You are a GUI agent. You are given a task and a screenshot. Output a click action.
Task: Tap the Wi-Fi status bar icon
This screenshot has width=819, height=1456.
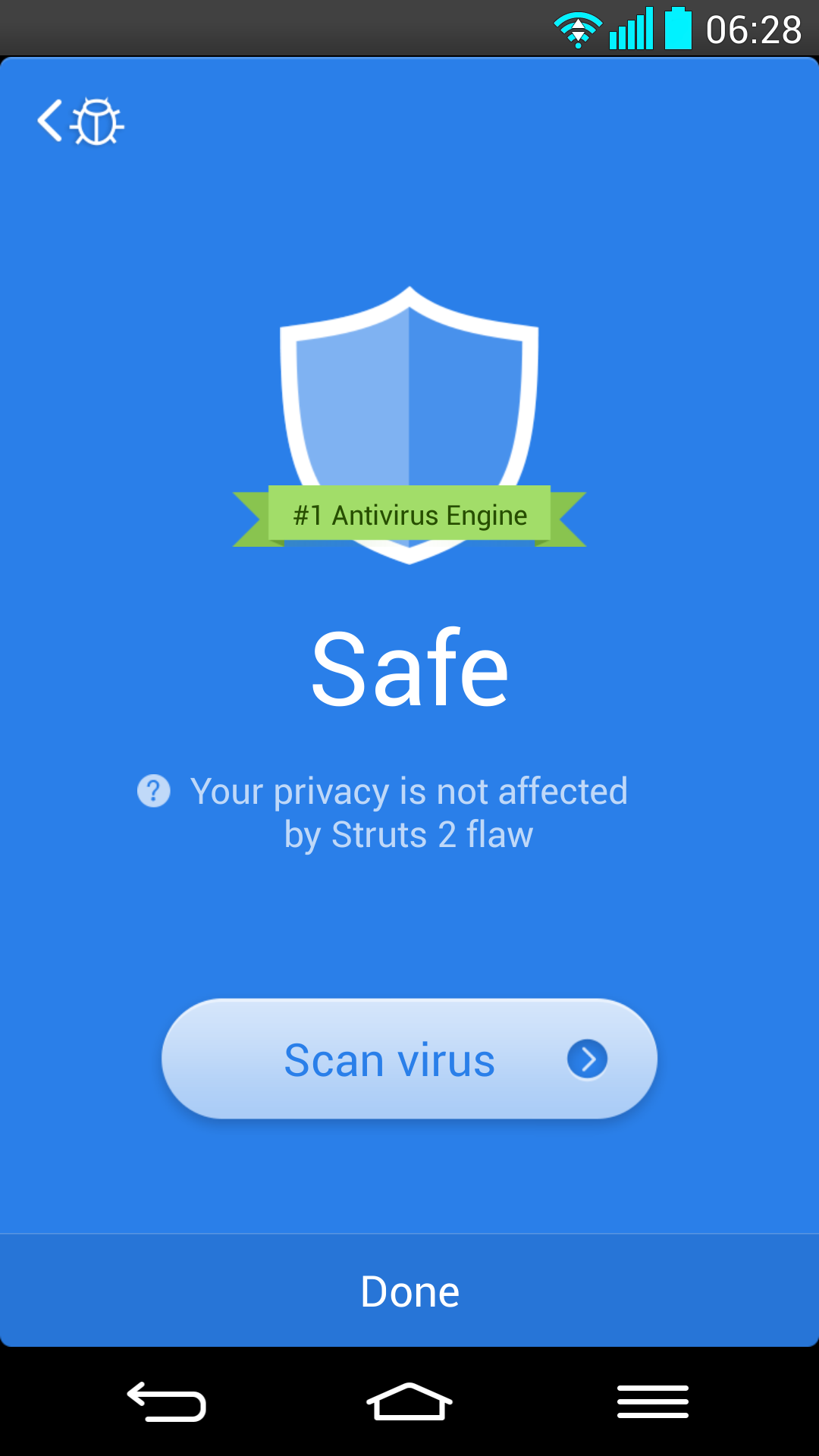[578, 30]
